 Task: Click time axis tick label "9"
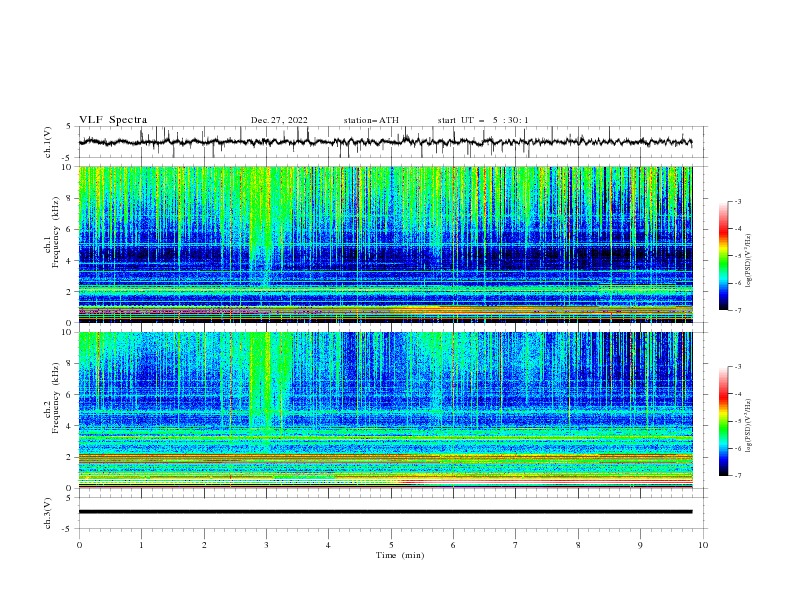[x=640, y=545]
